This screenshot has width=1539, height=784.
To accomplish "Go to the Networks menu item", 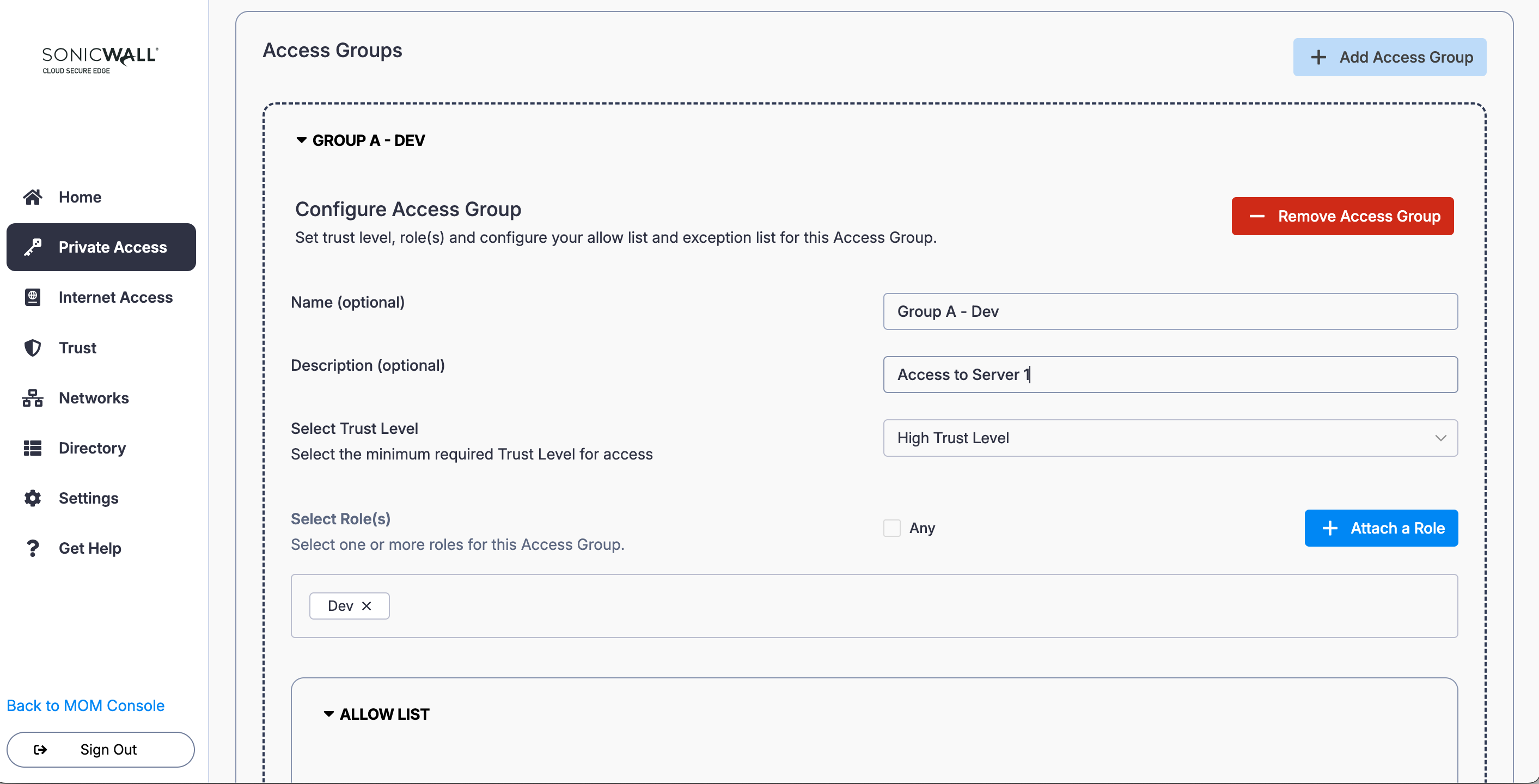I will (94, 397).
